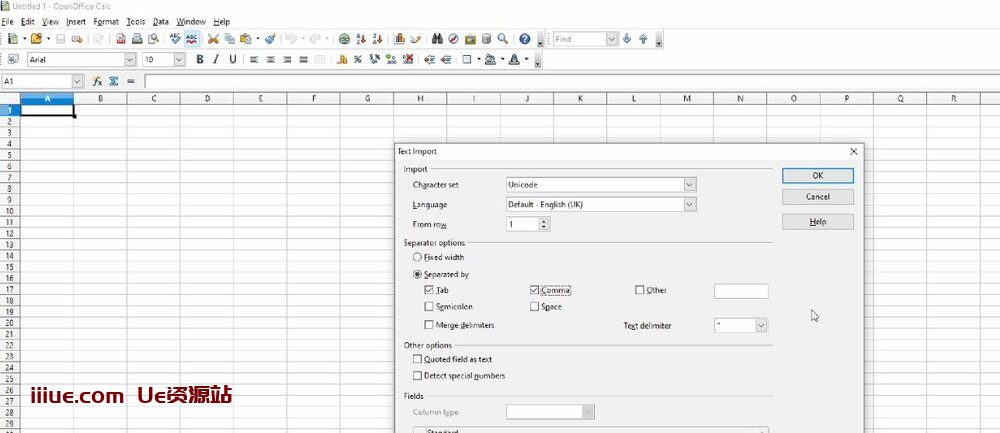Click the Export as PDF icon
Screen dimensions: 1000x433
(x=120, y=39)
